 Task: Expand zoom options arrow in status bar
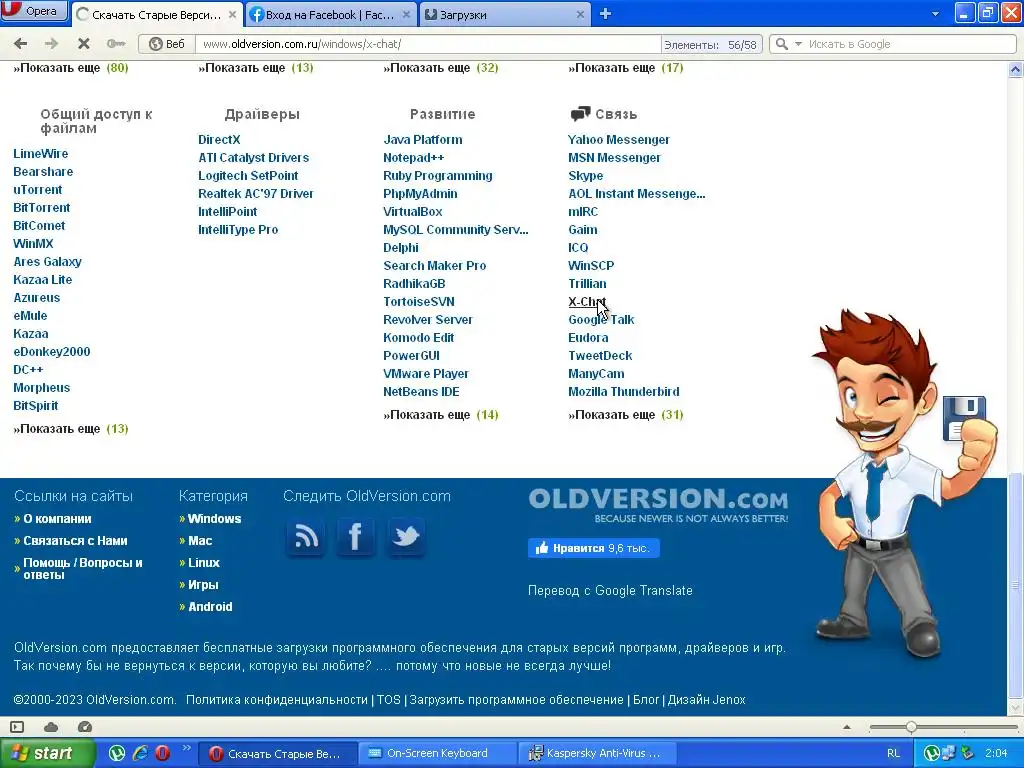coord(847,727)
